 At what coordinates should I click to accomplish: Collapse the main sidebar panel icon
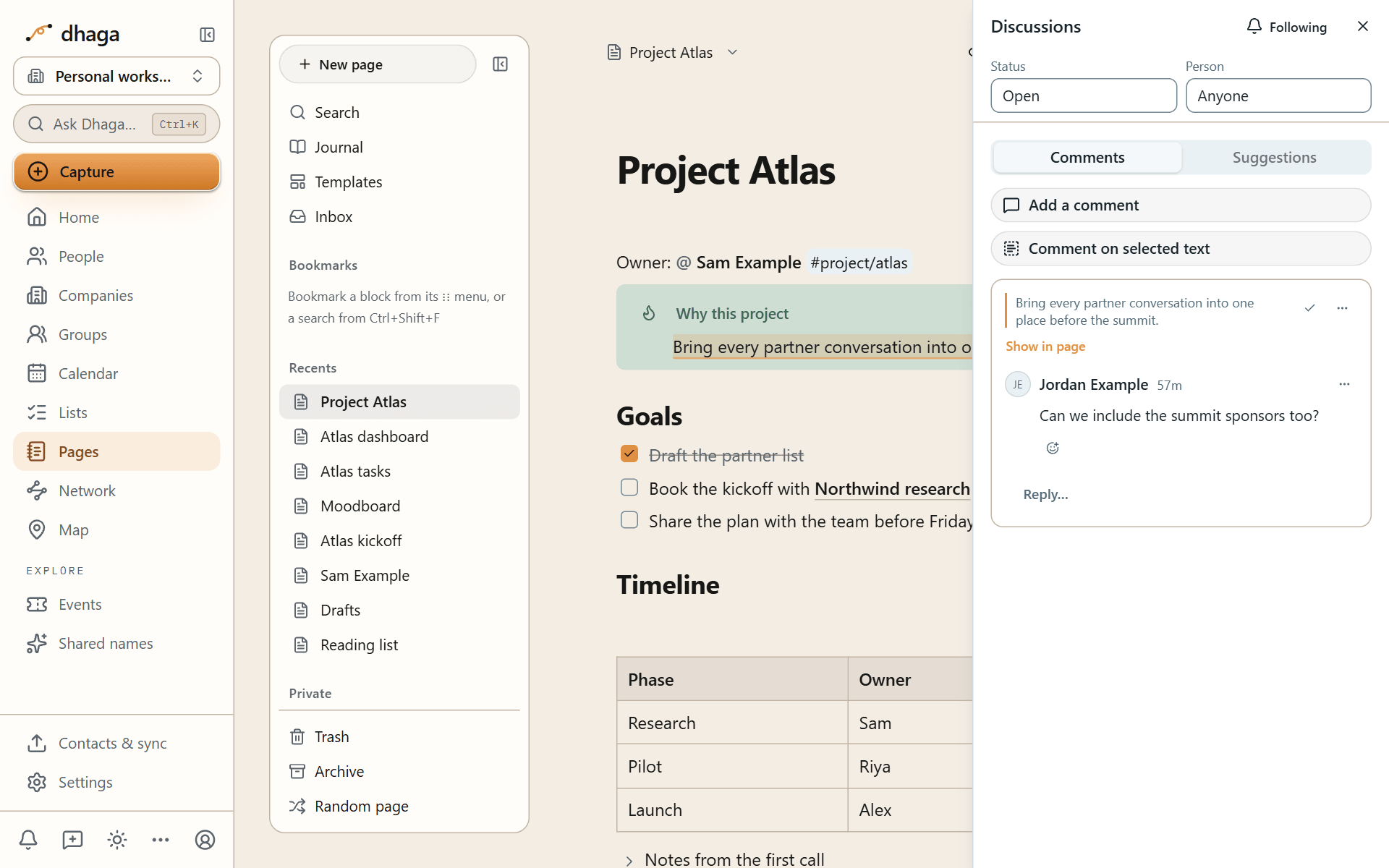click(207, 35)
